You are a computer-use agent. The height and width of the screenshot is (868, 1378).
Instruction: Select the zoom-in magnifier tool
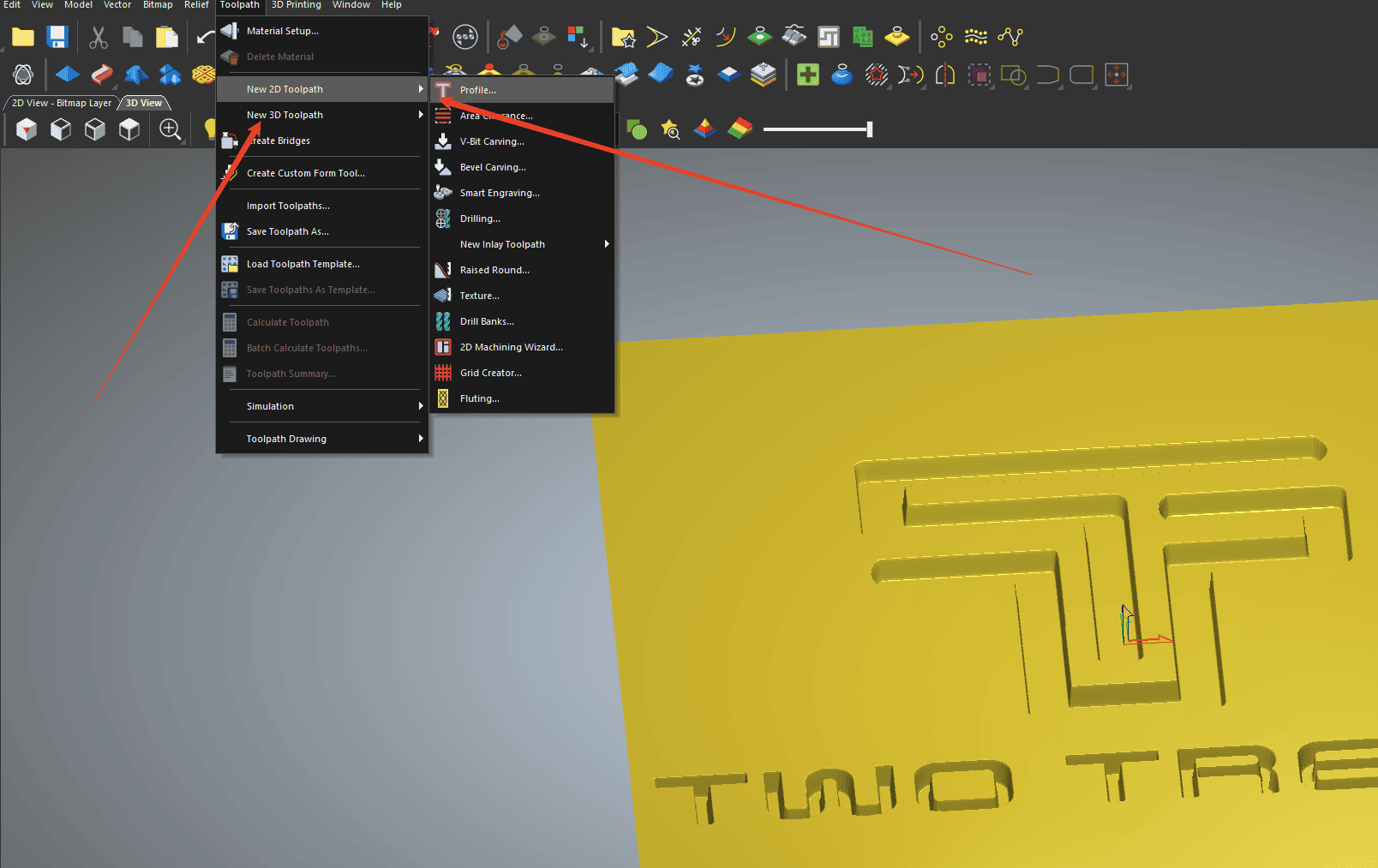click(x=171, y=129)
